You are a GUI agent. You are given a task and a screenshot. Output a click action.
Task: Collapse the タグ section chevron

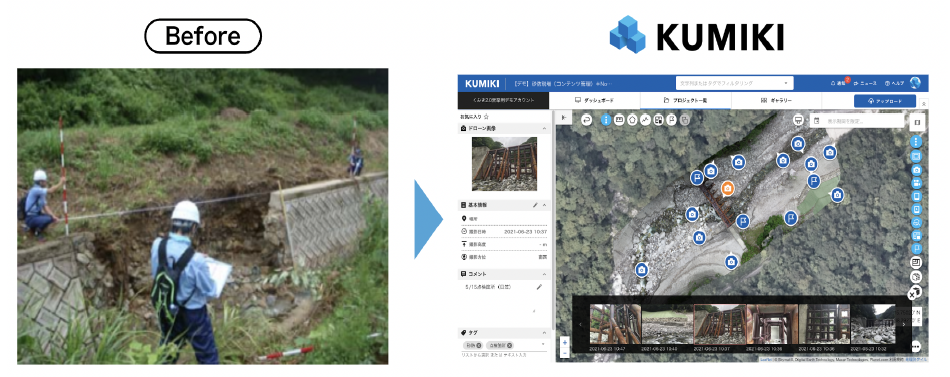point(543,333)
